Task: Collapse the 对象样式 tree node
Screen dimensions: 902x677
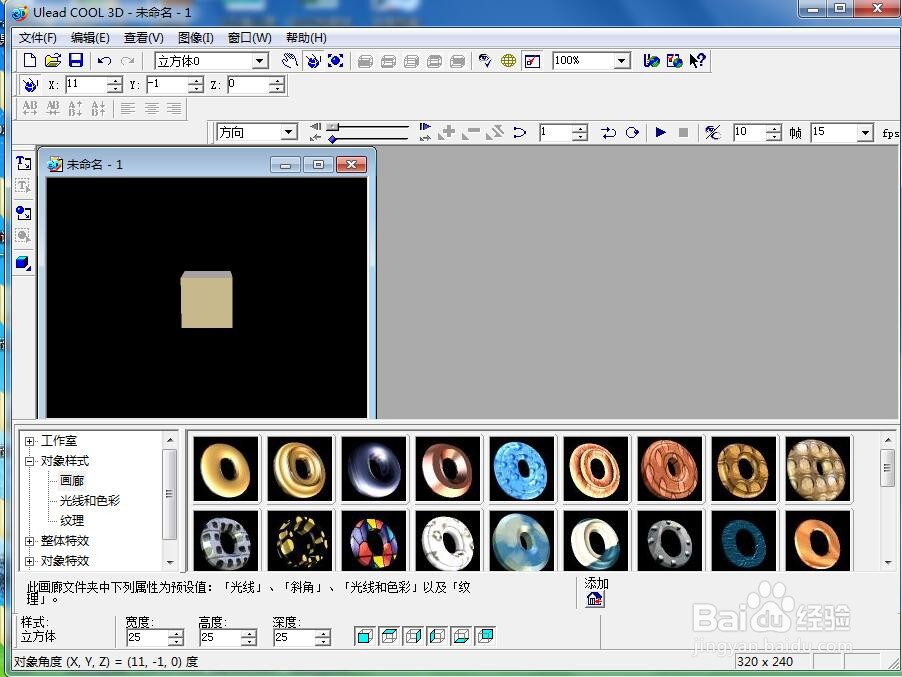Action: (29, 461)
